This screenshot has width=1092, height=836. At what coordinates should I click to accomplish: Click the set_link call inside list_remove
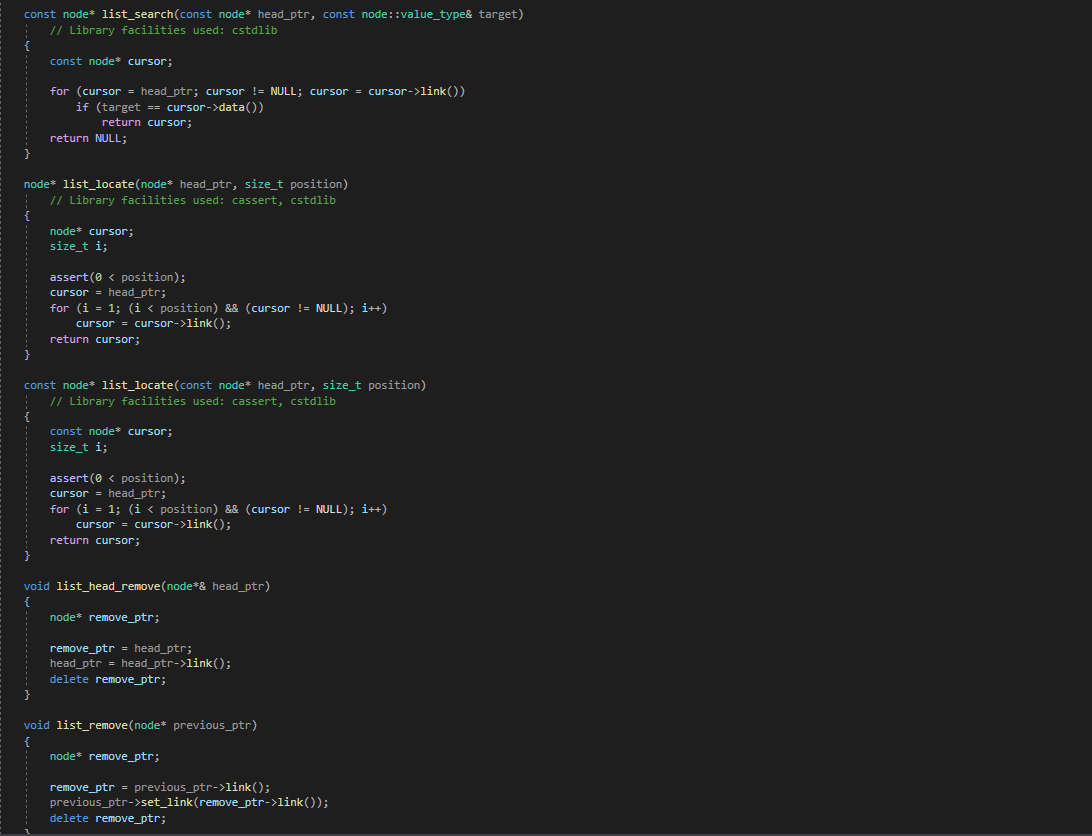(169, 802)
